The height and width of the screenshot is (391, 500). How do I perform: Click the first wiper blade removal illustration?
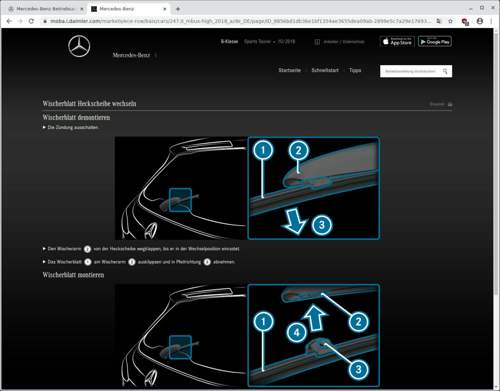pos(247,188)
